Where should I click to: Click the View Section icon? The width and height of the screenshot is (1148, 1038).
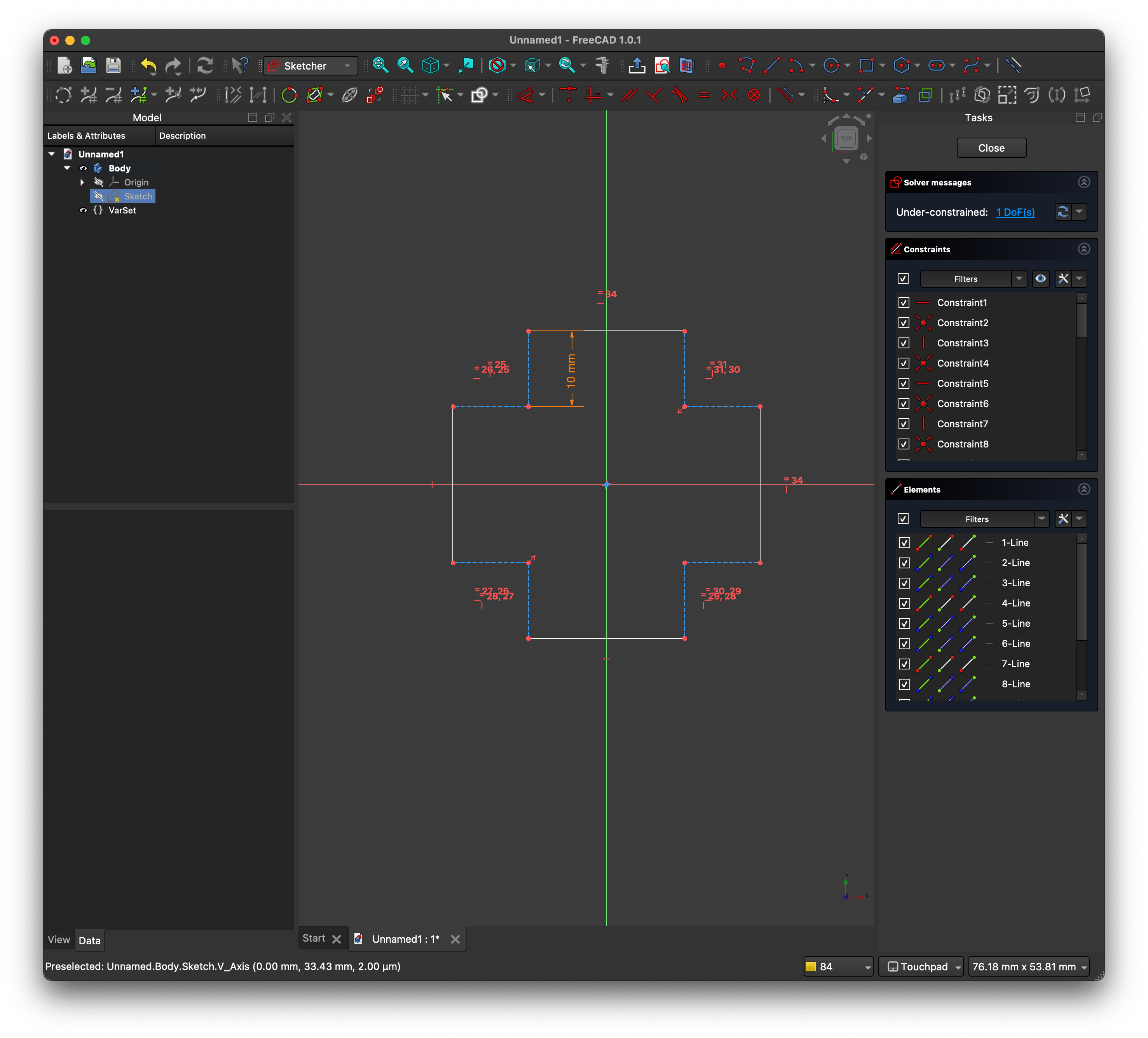point(687,66)
